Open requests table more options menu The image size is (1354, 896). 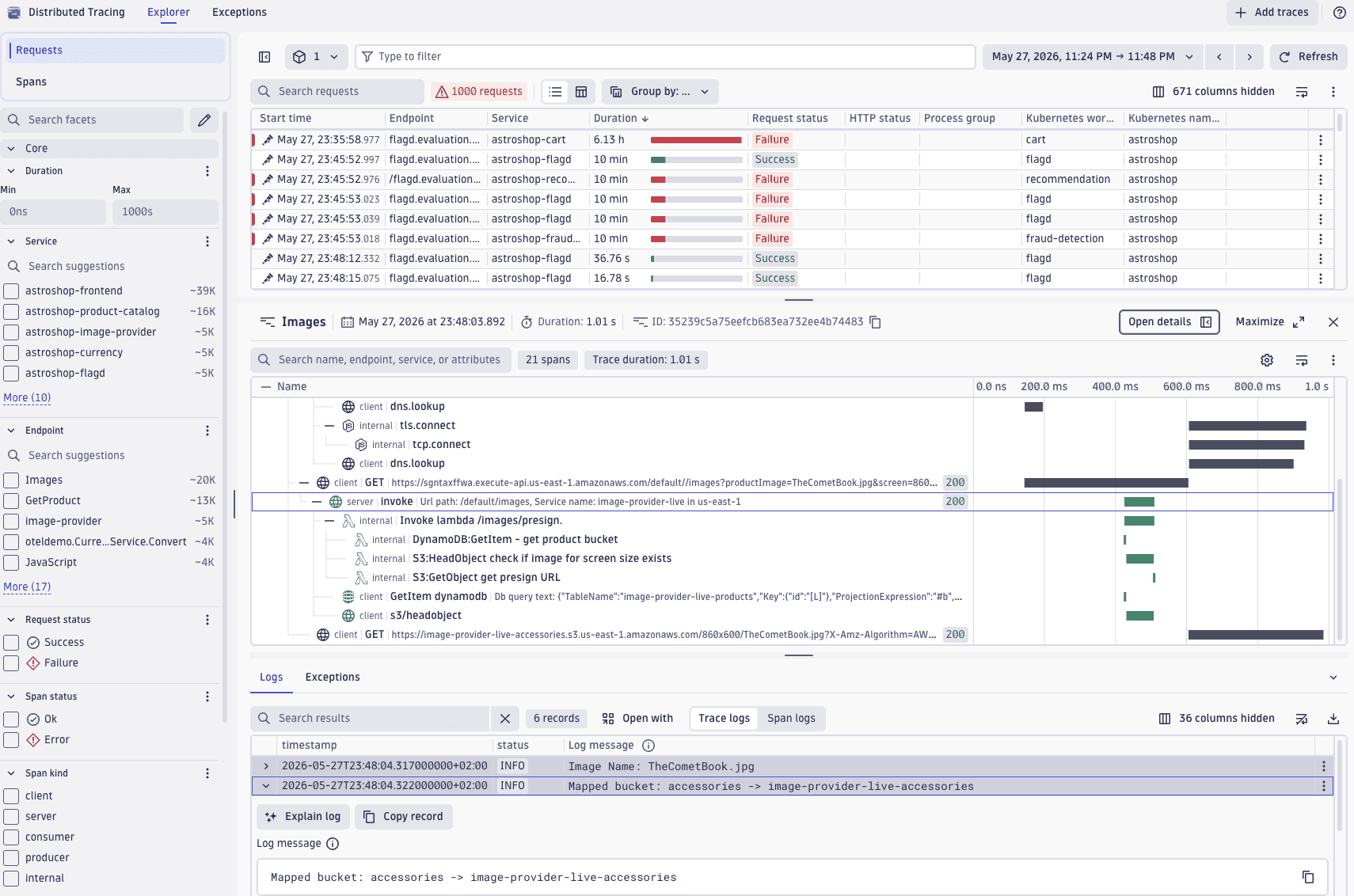click(1333, 92)
